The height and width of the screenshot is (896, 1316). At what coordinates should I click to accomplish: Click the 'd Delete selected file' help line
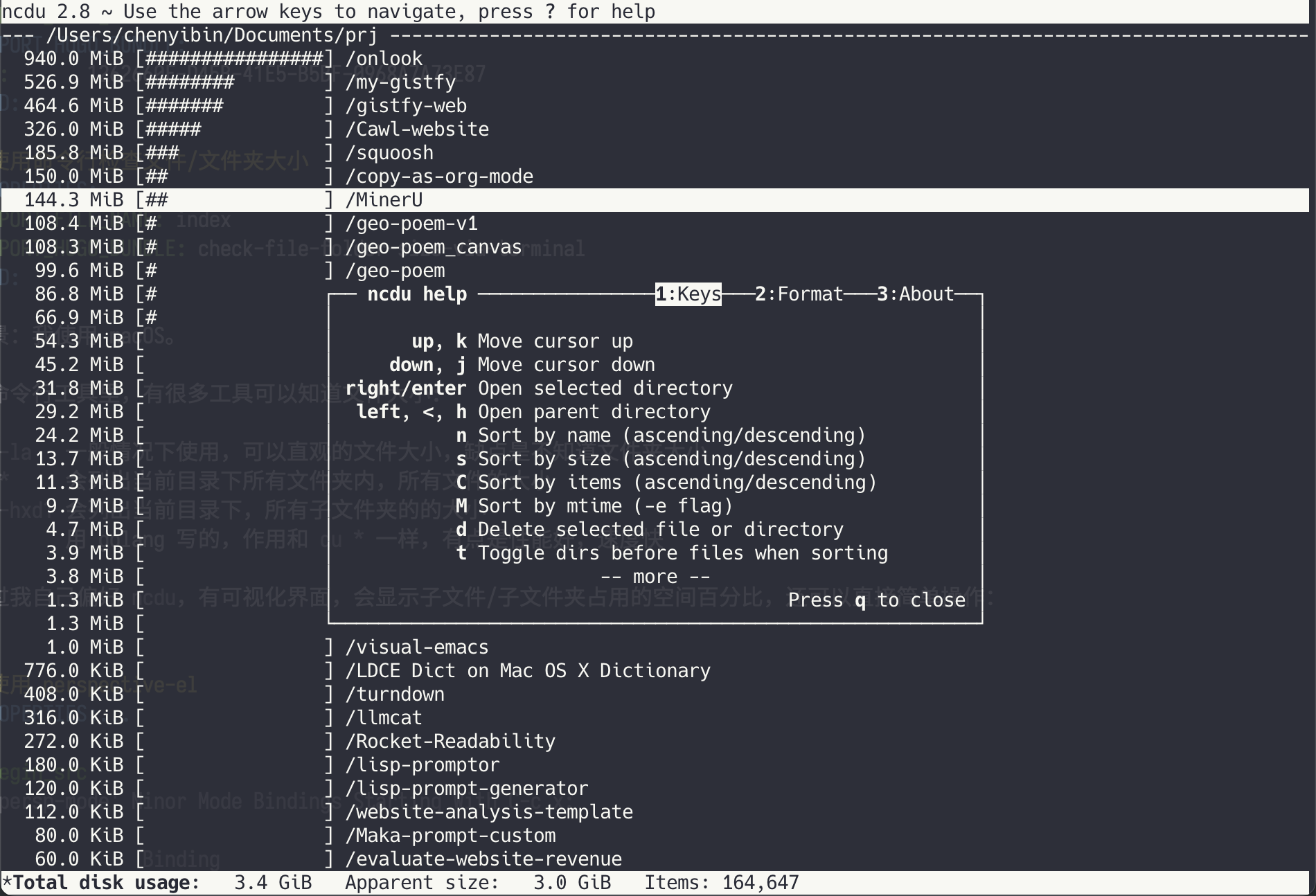click(x=650, y=530)
